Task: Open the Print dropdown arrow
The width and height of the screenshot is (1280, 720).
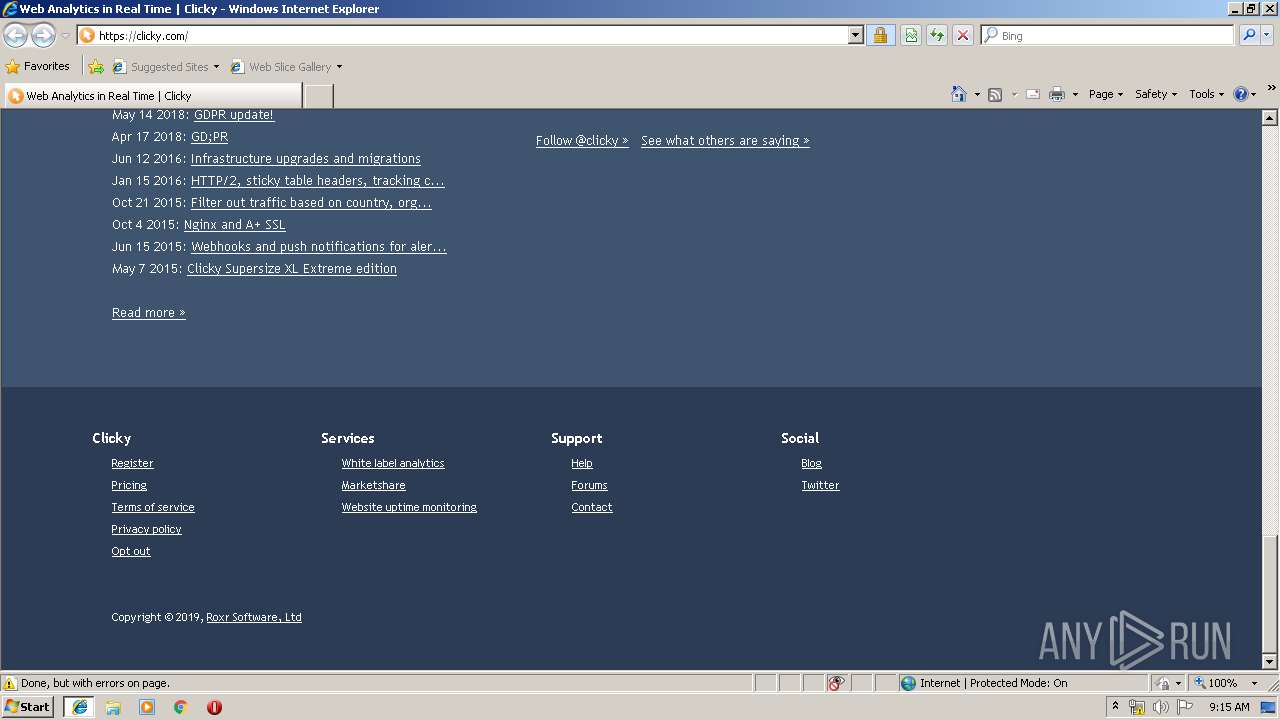Action: click(1075, 94)
